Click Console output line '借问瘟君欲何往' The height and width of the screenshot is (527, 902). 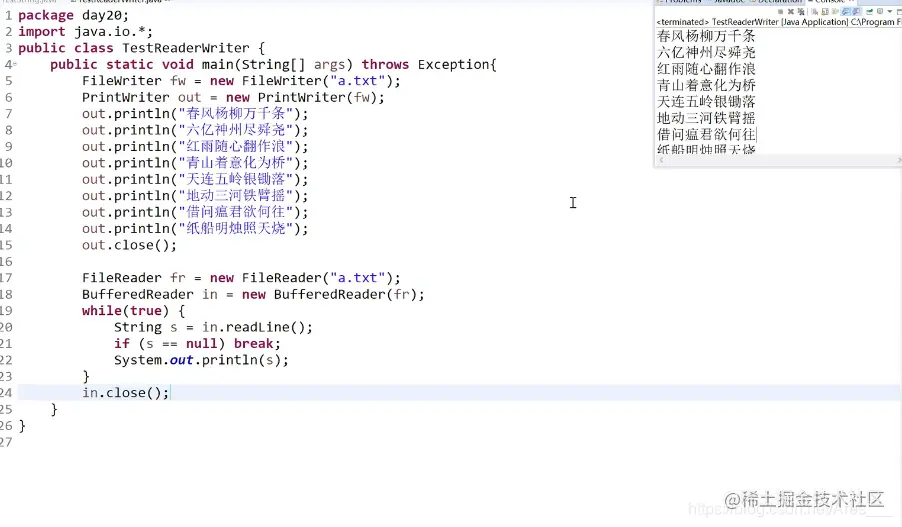coord(706,134)
